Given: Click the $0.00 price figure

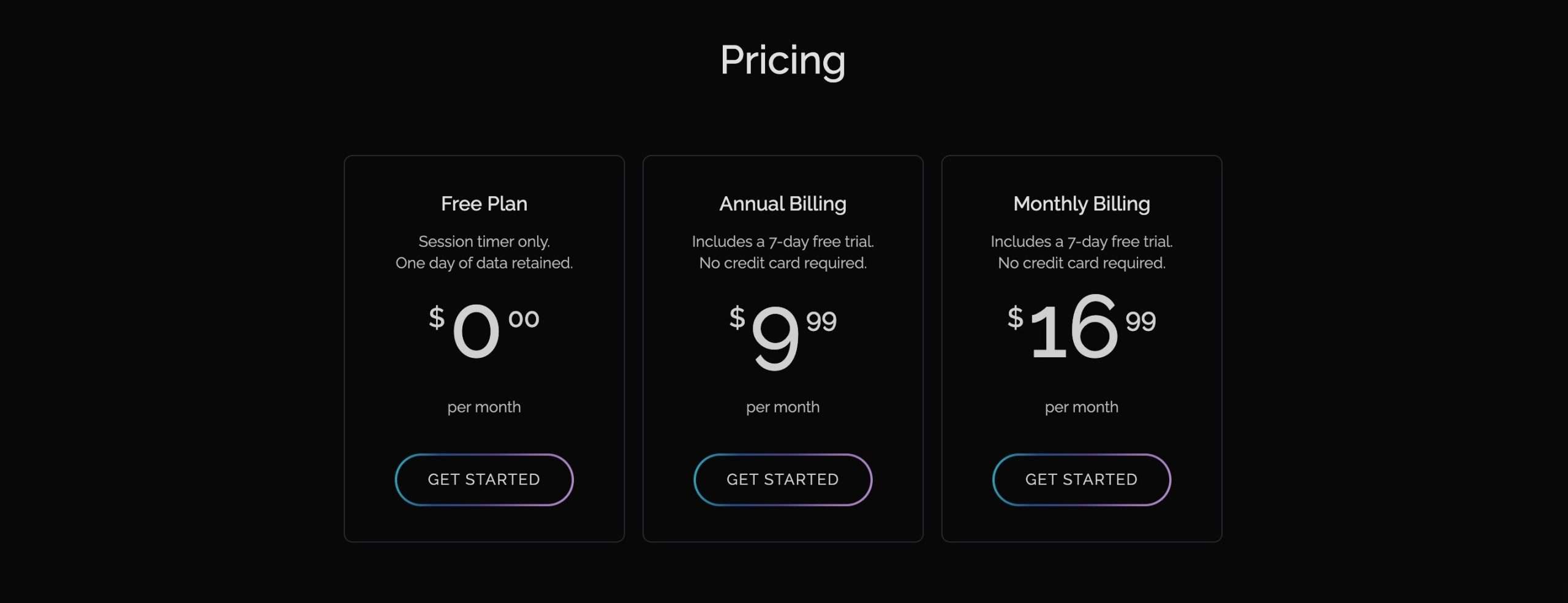Looking at the screenshot, I should tap(484, 332).
